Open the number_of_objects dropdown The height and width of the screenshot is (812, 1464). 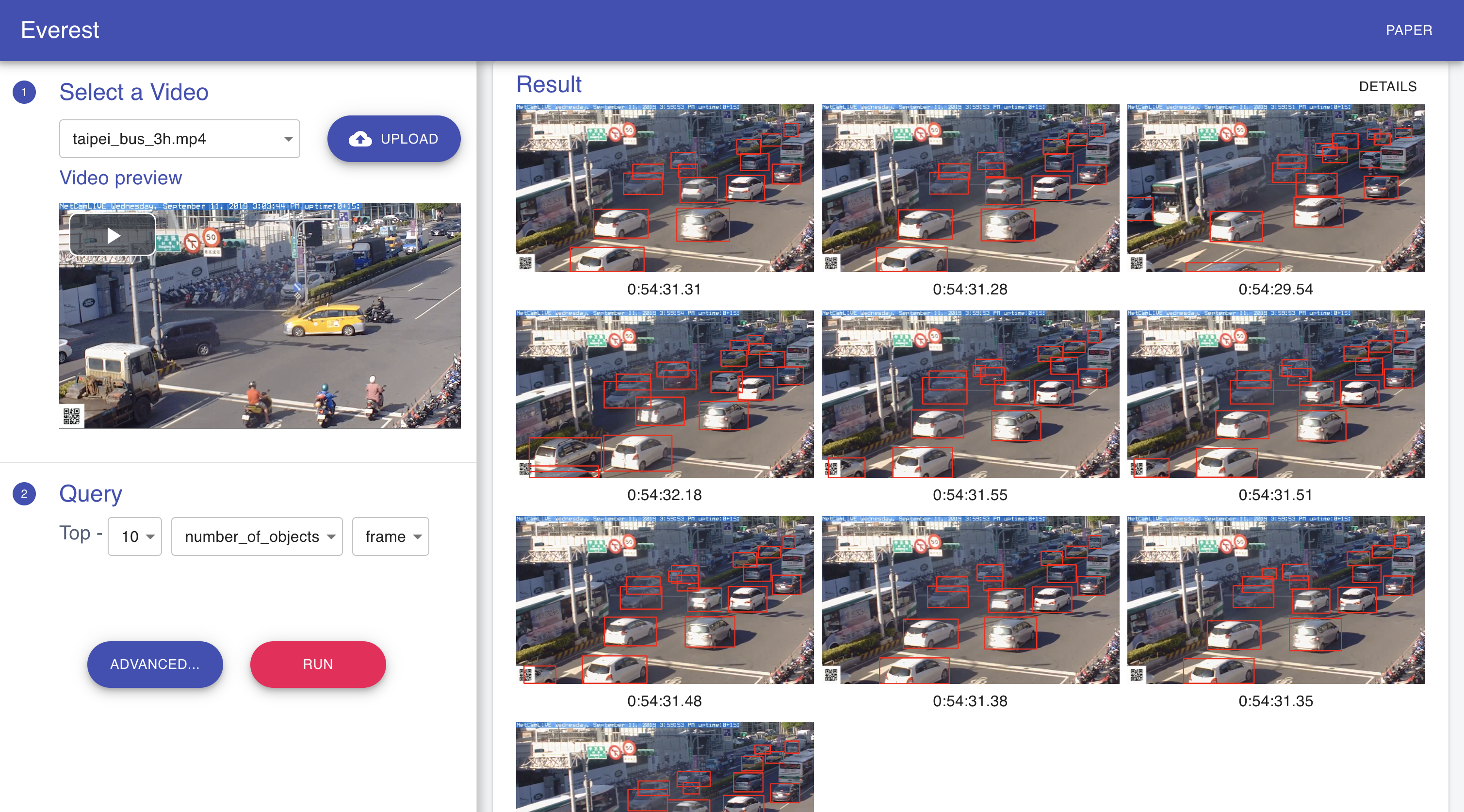coord(257,536)
